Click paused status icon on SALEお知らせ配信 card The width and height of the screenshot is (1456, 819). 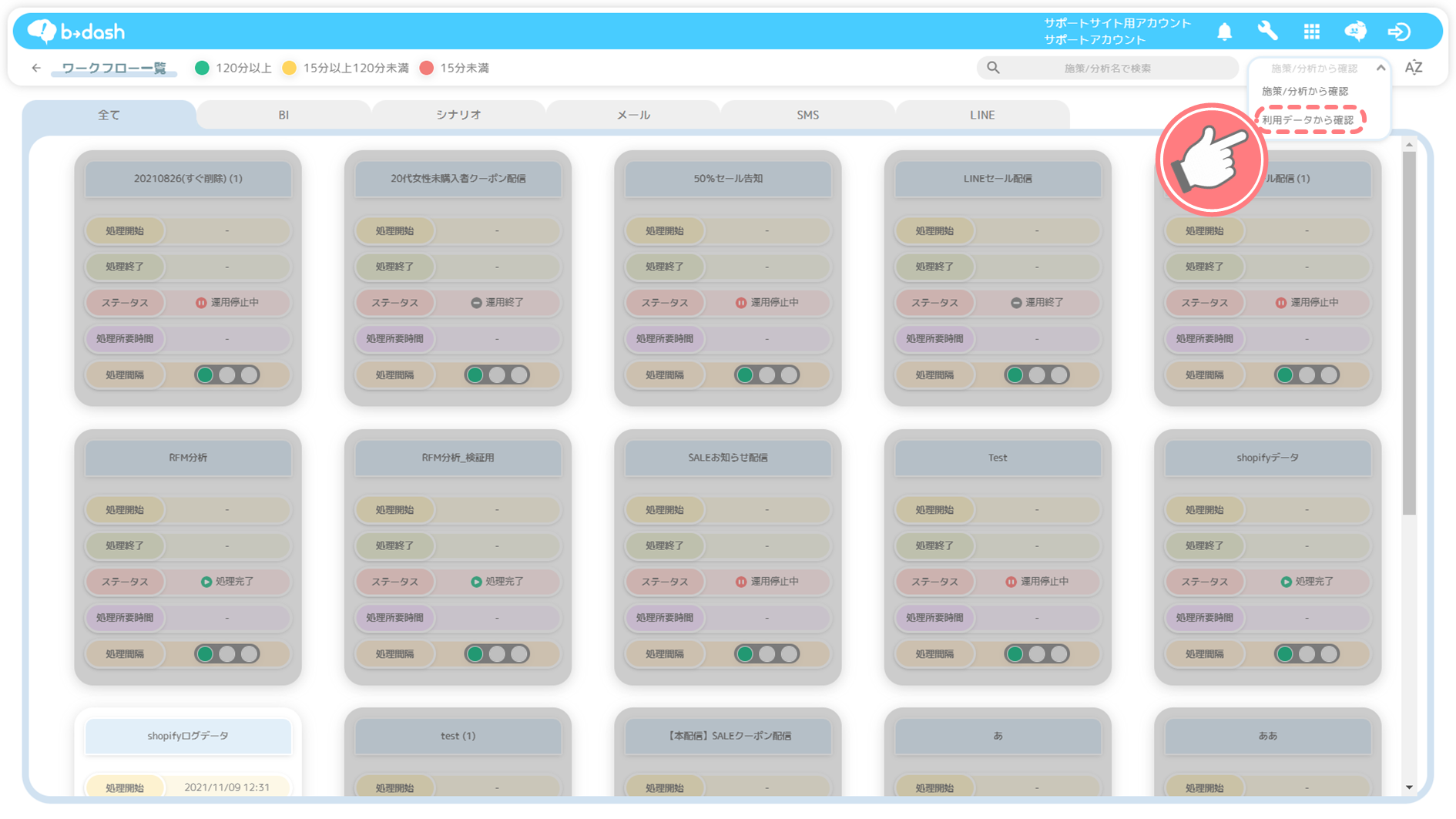pyautogui.click(x=741, y=582)
